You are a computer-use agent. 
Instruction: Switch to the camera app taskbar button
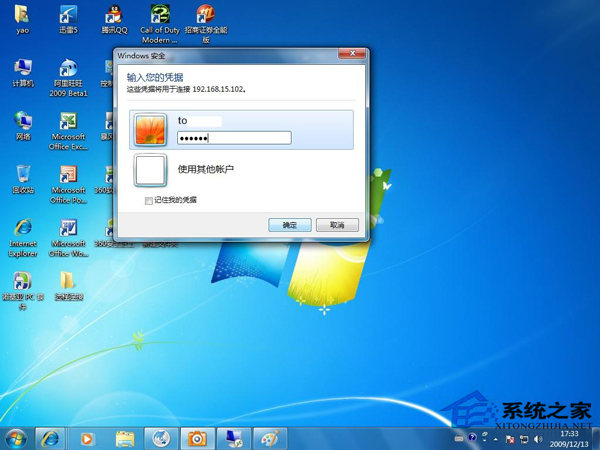point(197,439)
